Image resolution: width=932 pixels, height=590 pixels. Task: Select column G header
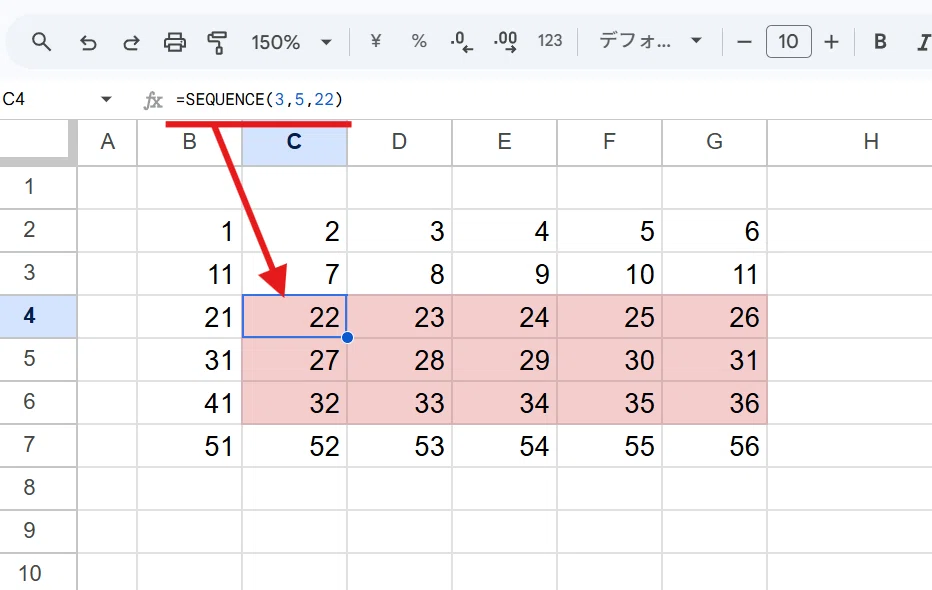[714, 142]
